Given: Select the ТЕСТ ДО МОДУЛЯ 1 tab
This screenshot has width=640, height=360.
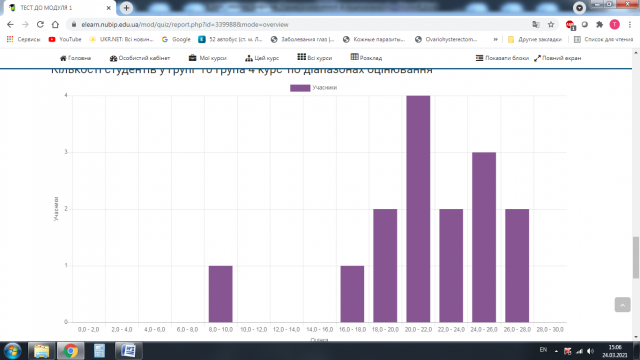Looking at the screenshot, I should pos(59,8).
